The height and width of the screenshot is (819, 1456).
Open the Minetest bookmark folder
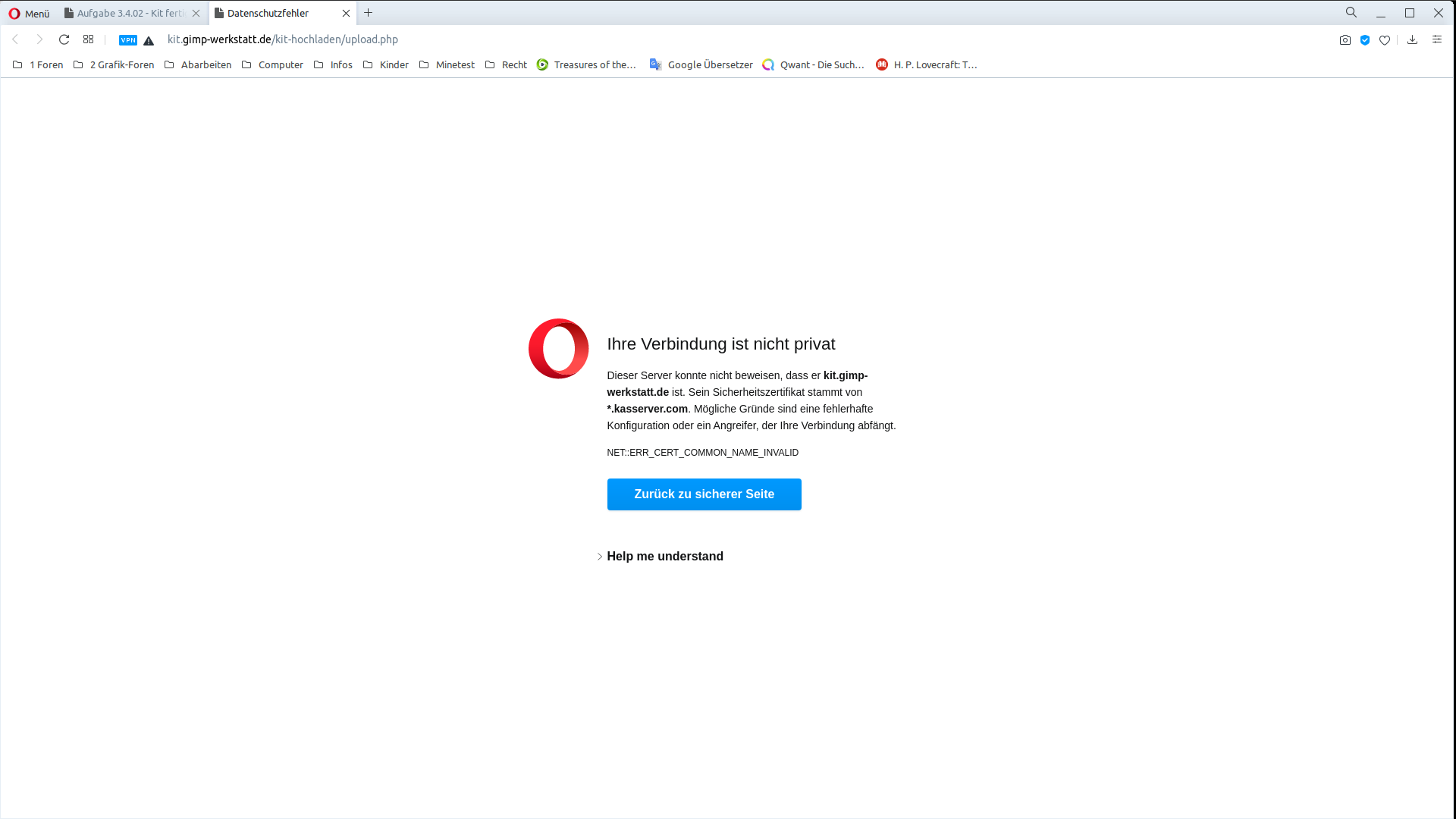pyautogui.click(x=447, y=65)
